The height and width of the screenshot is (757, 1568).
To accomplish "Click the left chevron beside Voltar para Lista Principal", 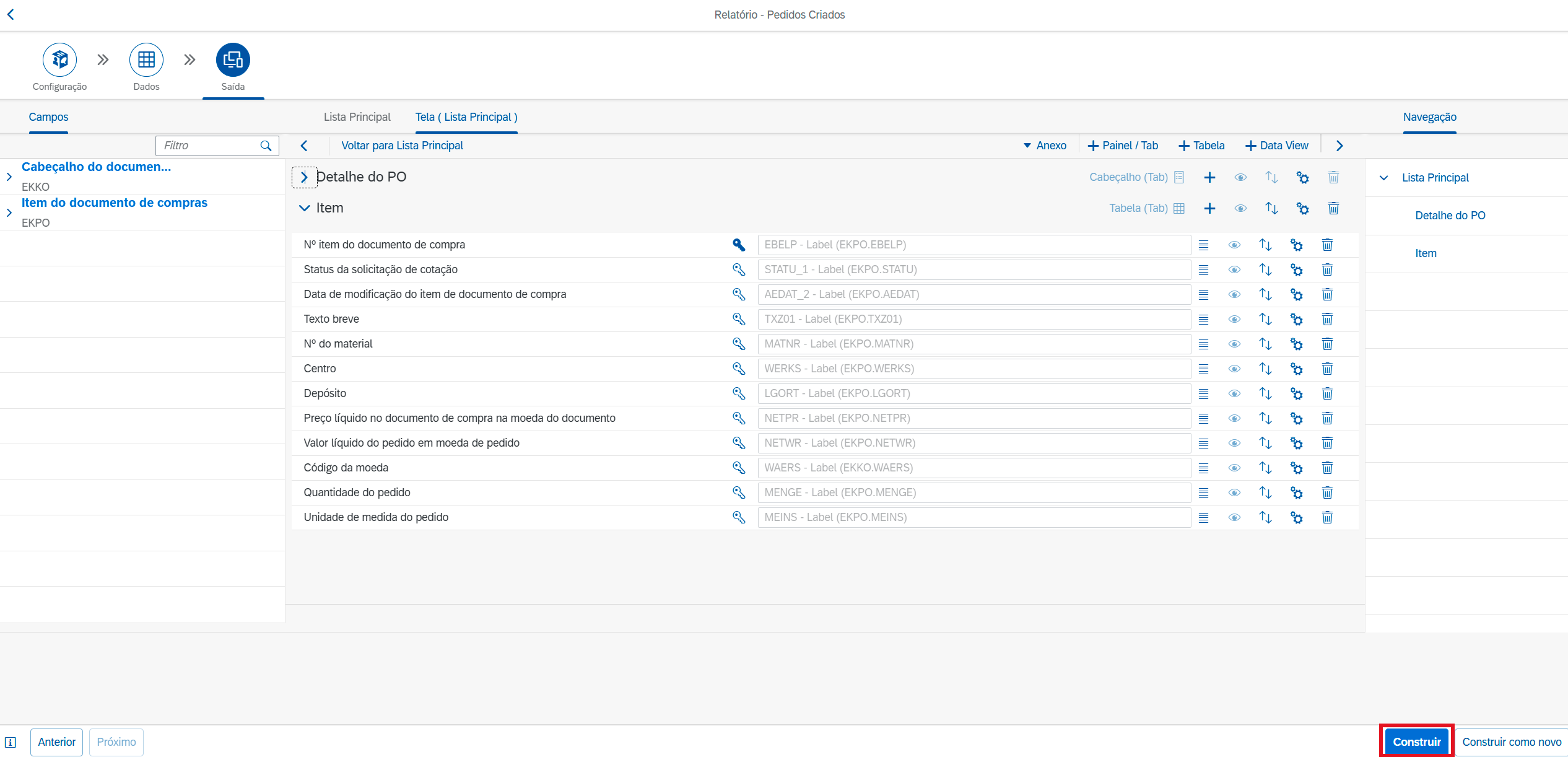I will click(x=304, y=146).
